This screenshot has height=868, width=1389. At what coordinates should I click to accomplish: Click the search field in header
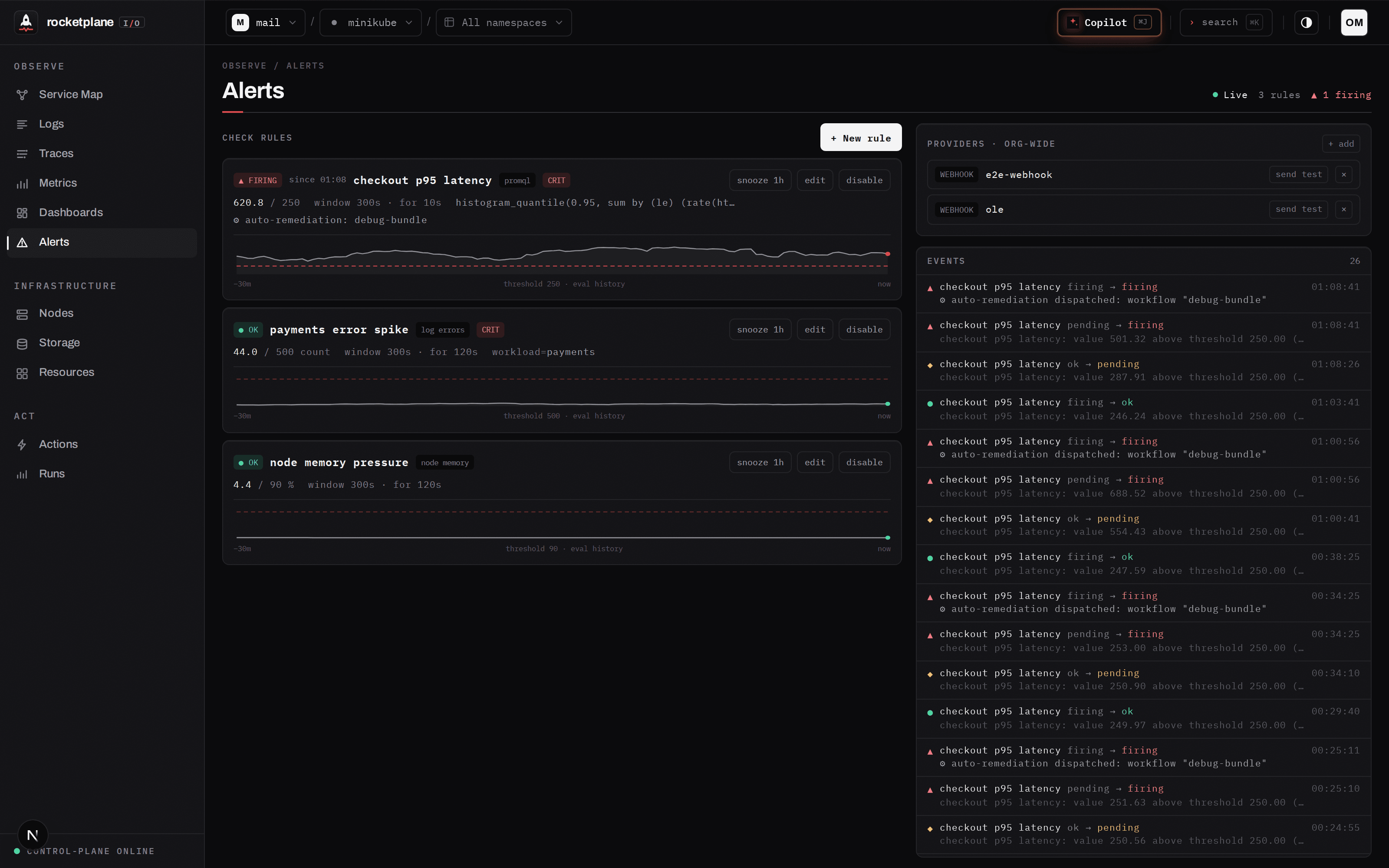tap(1225, 23)
